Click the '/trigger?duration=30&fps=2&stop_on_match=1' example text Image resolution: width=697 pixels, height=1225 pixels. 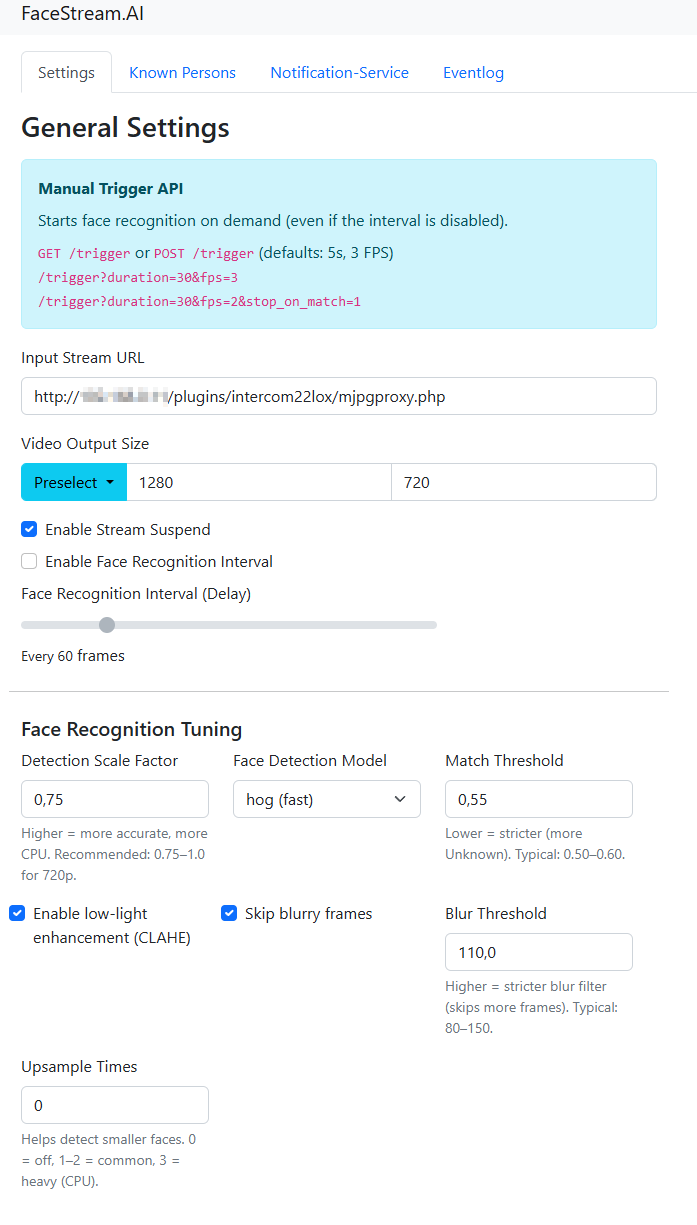click(199, 301)
